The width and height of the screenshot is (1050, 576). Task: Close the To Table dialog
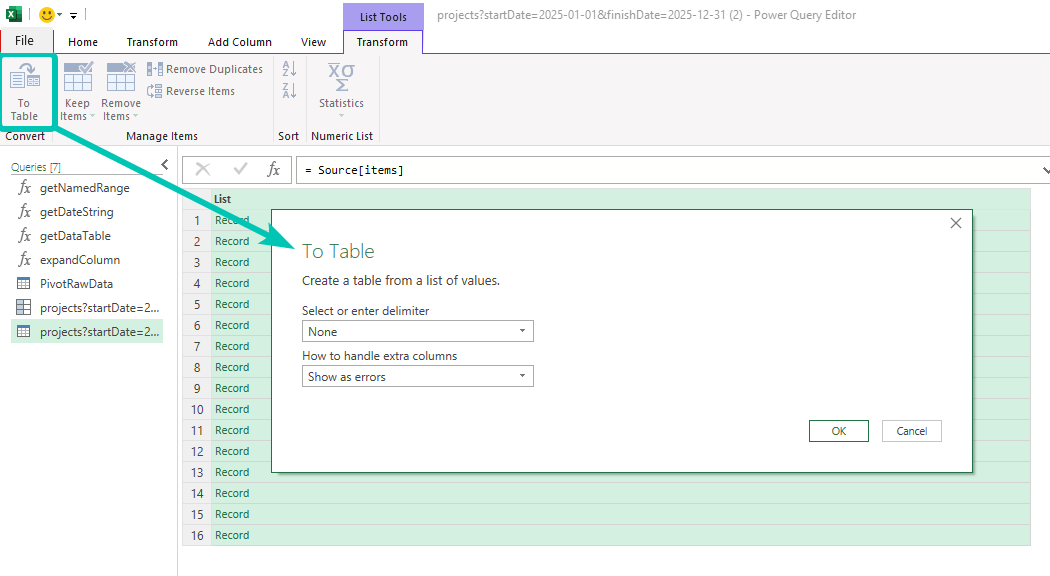pyautogui.click(x=956, y=223)
